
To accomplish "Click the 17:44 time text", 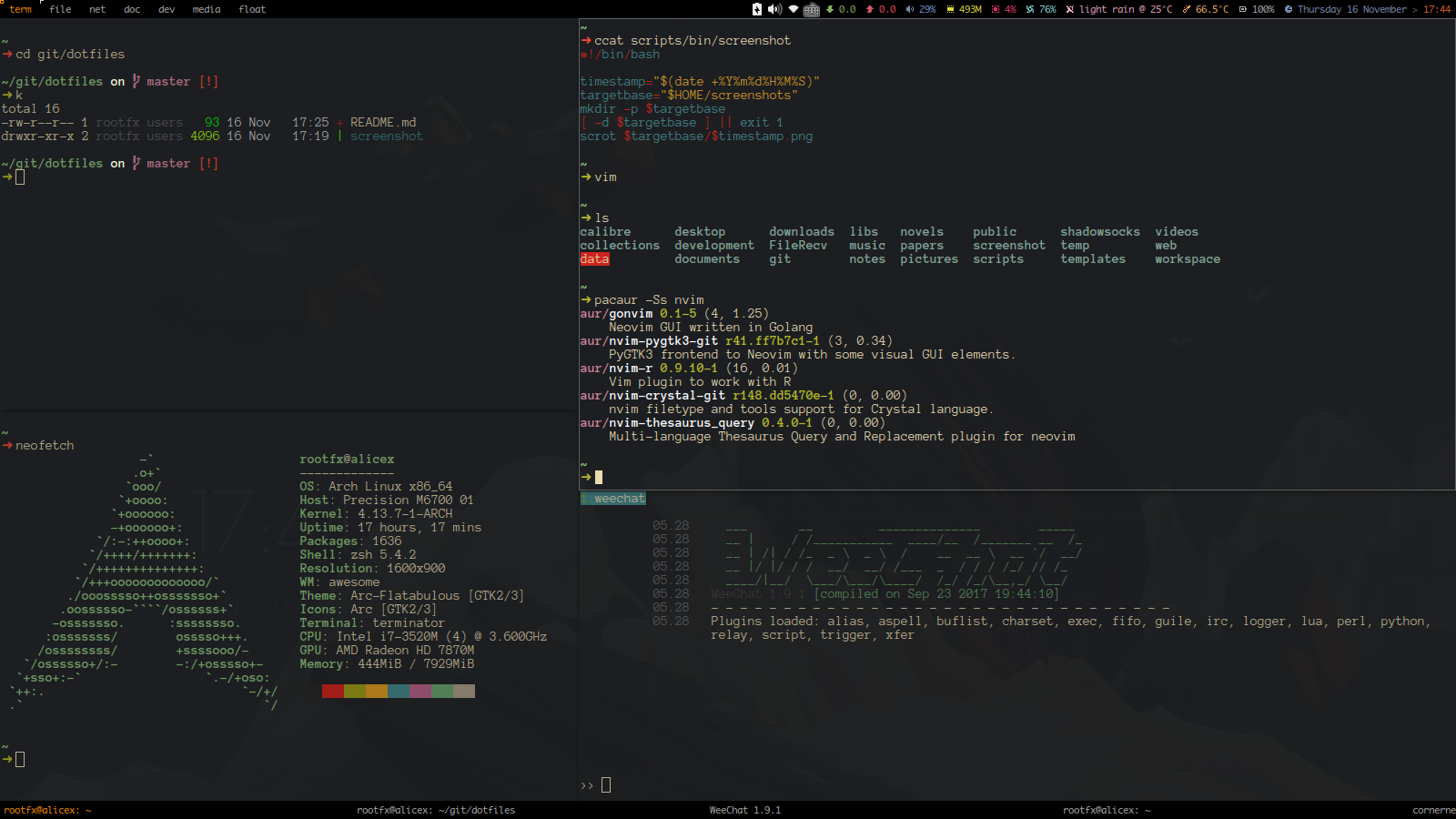I will point(1437,9).
